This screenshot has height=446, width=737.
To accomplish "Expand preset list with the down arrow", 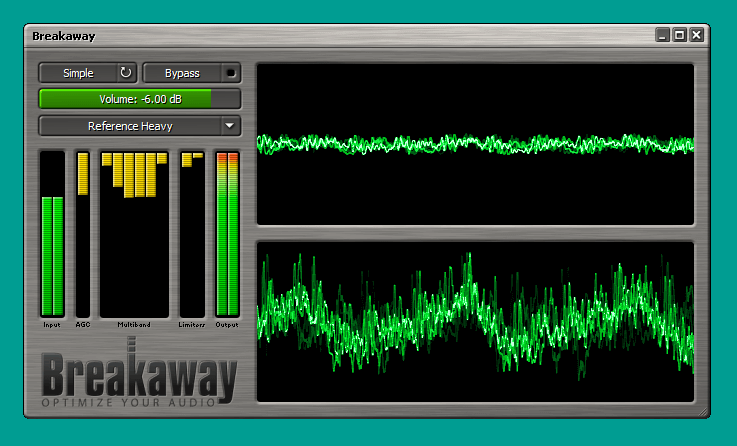I will (x=230, y=126).
